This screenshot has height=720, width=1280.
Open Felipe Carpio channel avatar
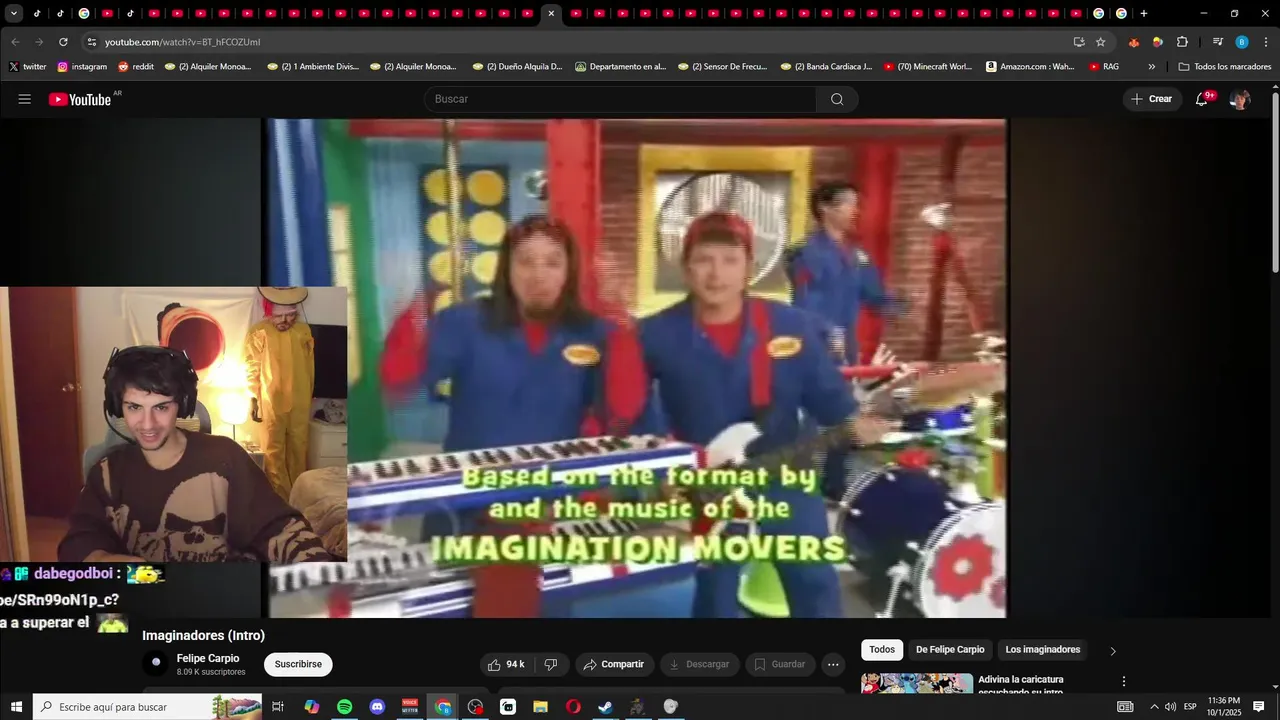click(155, 663)
